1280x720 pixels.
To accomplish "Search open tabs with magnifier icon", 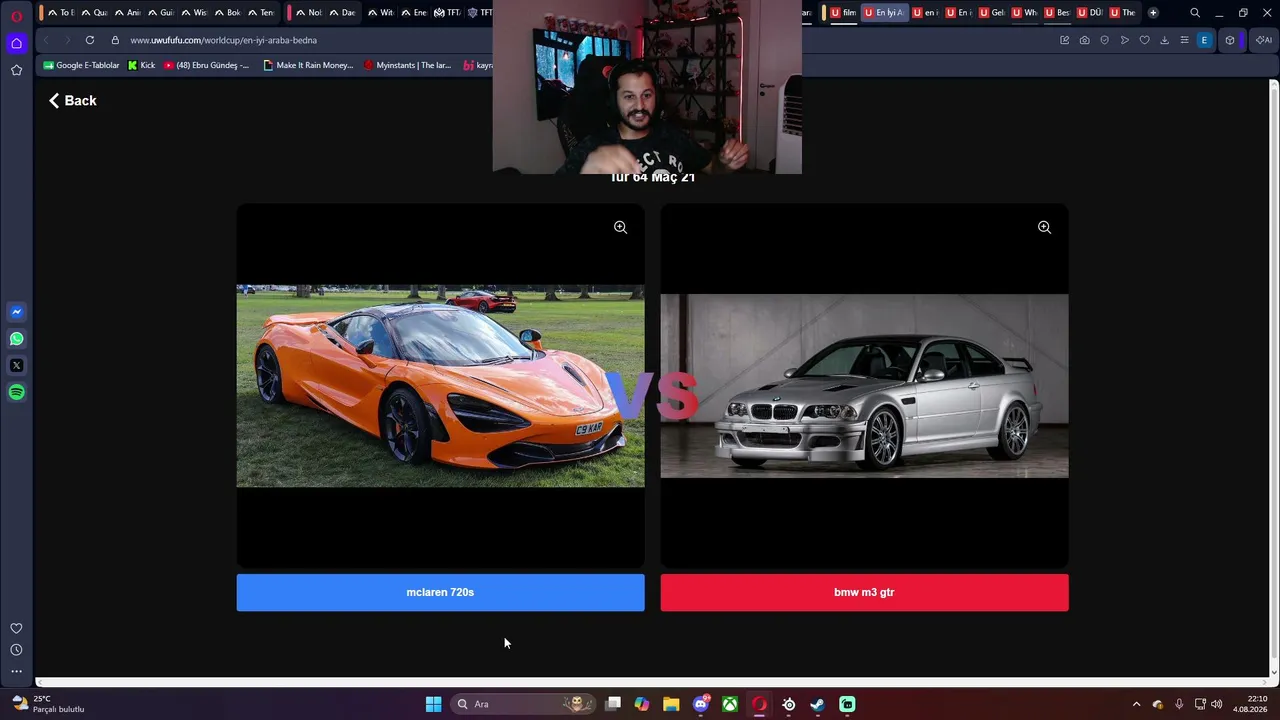I will tap(1195, 13).
